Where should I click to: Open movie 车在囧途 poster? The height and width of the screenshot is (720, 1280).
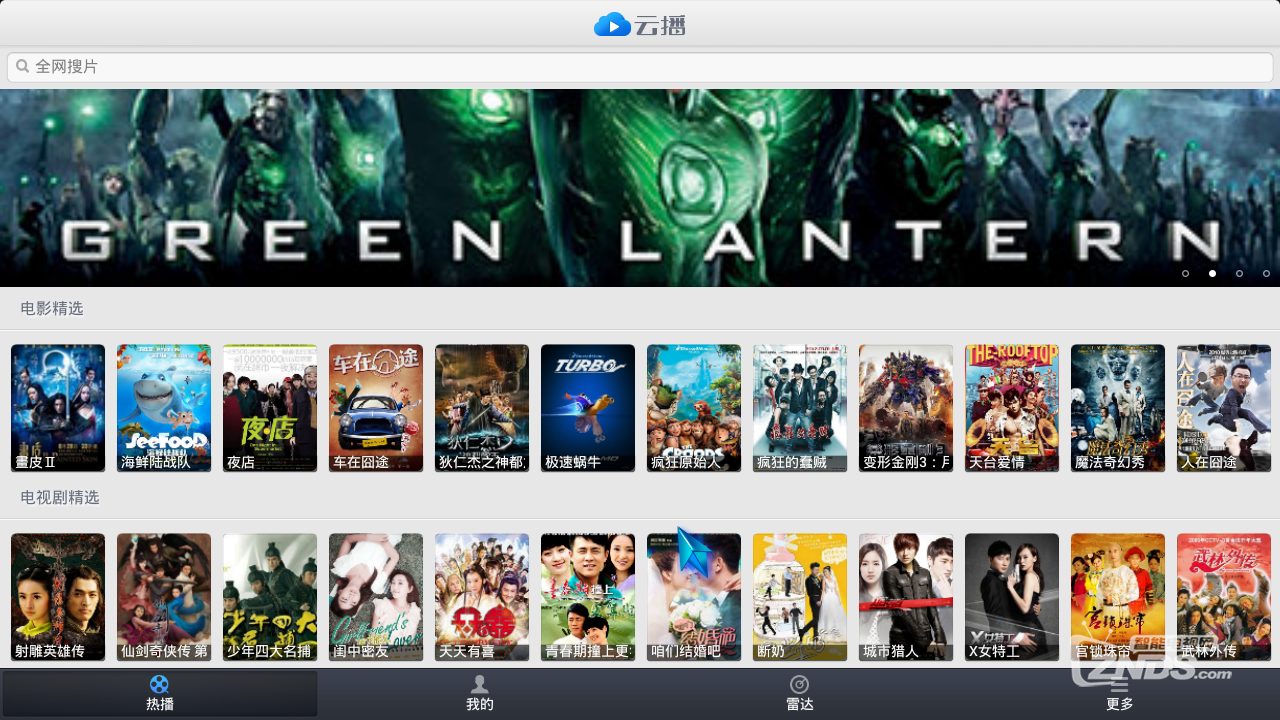pos(376,408)
